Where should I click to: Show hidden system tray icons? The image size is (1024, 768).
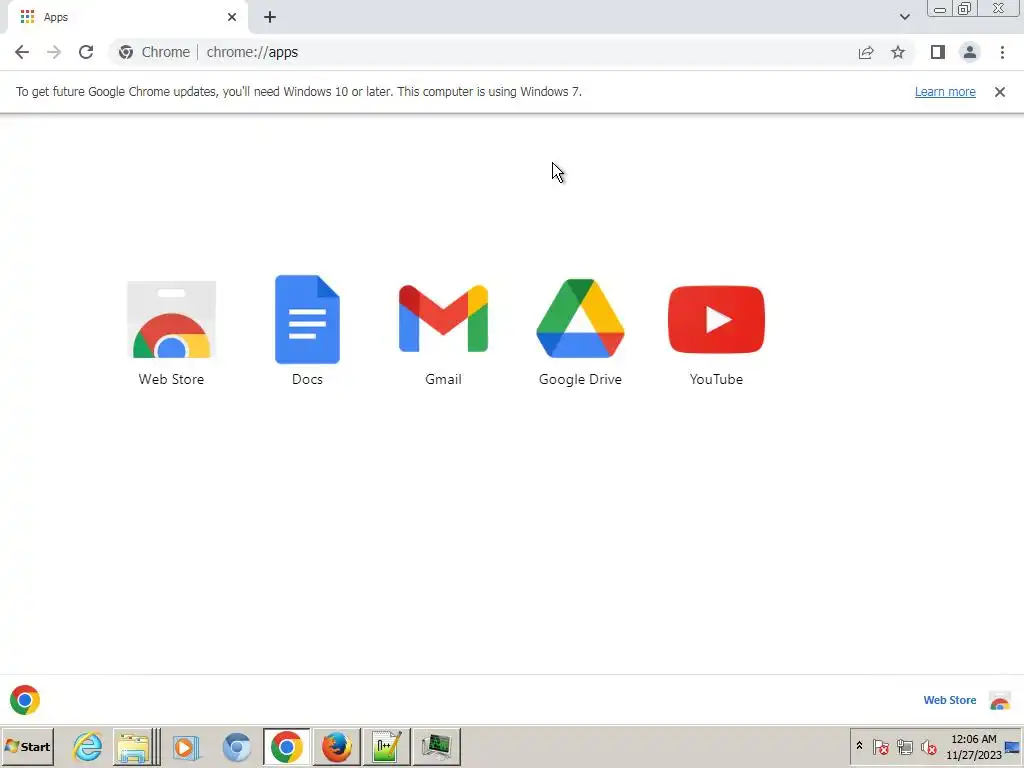(x=859, y=746)
